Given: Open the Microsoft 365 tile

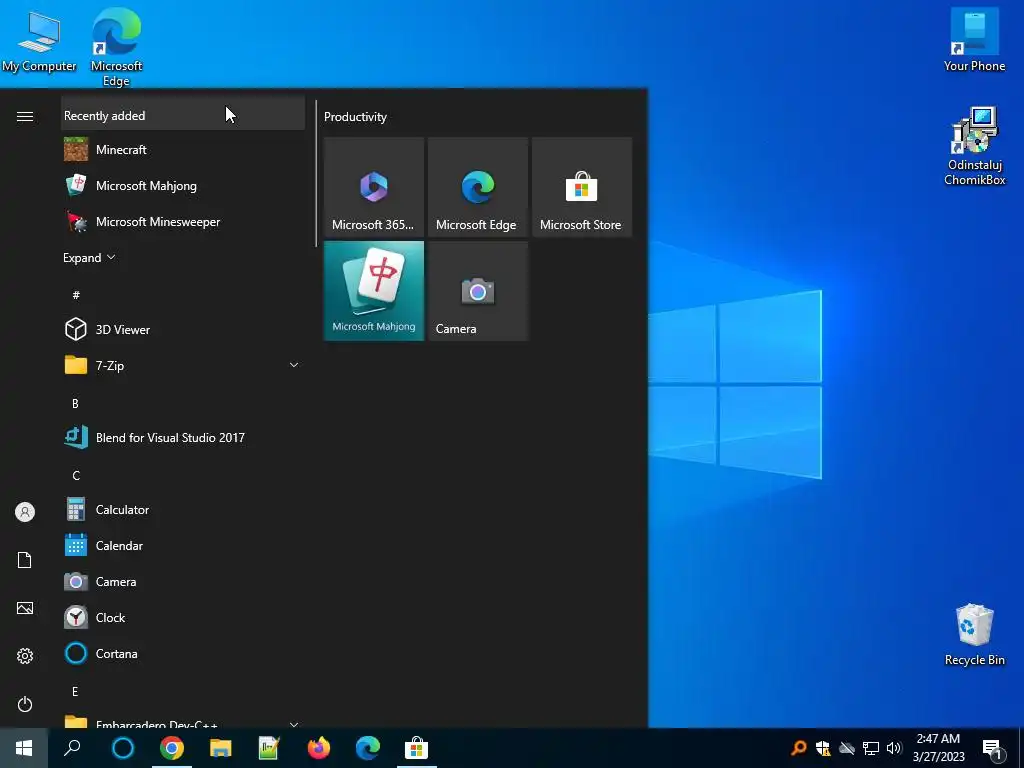Looking at the screenshot, I should [x=374, y=187].
